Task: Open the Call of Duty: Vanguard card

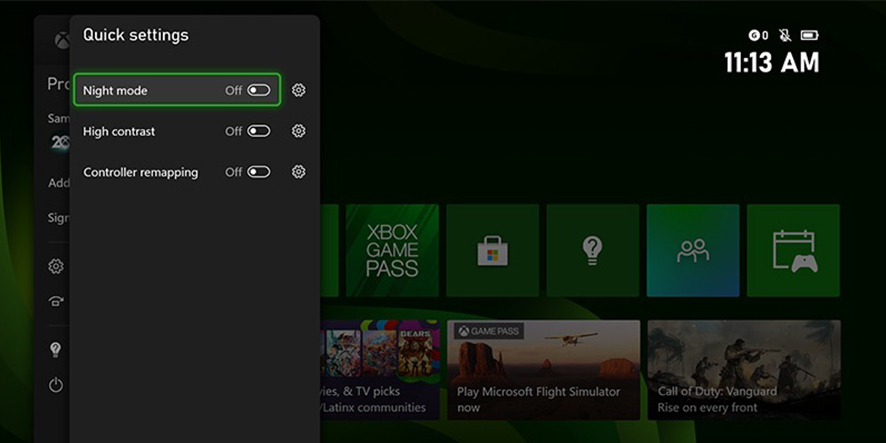Action: pos(744,370)
